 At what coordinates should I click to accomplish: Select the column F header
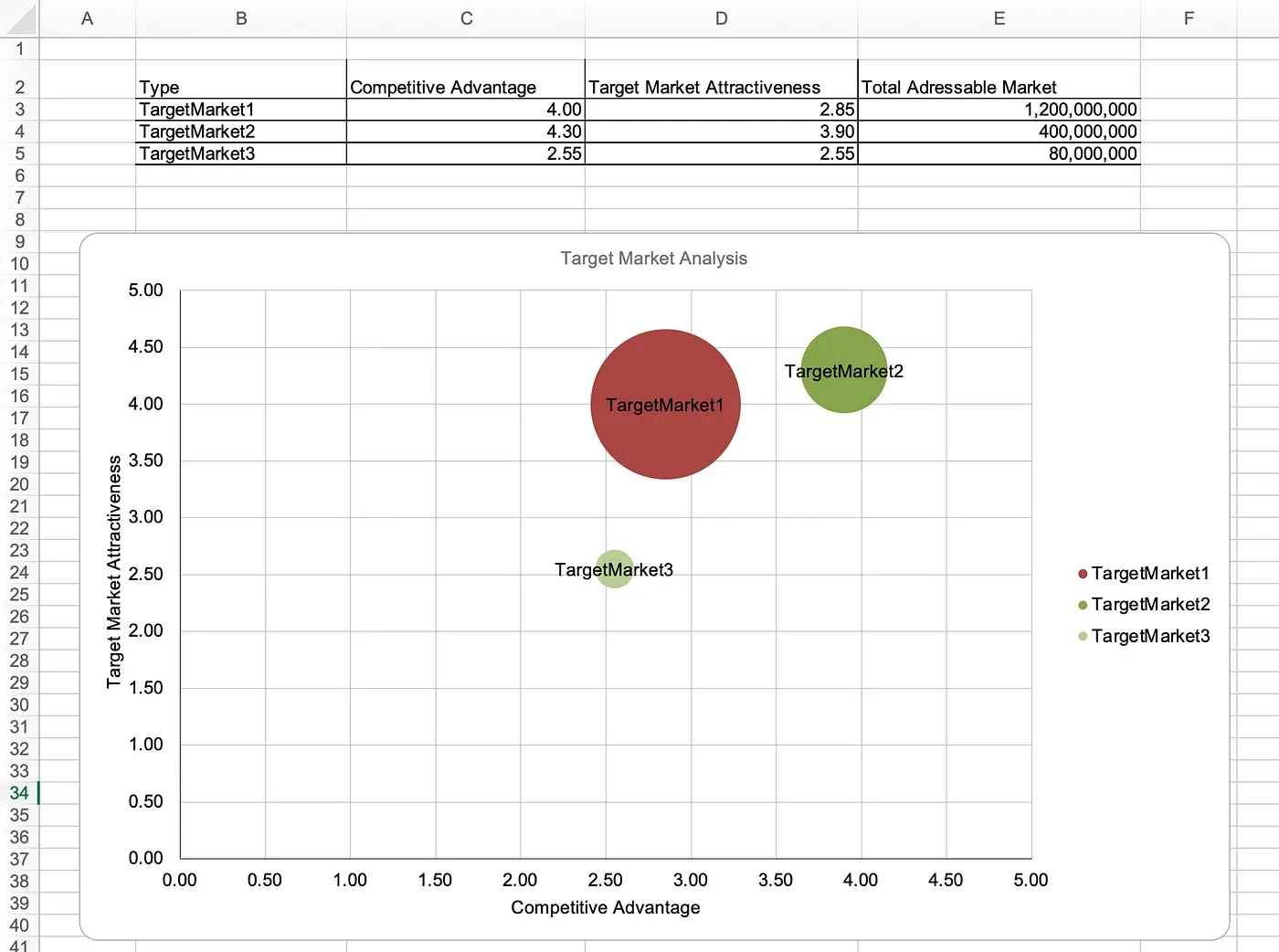tap(1189, 18)
